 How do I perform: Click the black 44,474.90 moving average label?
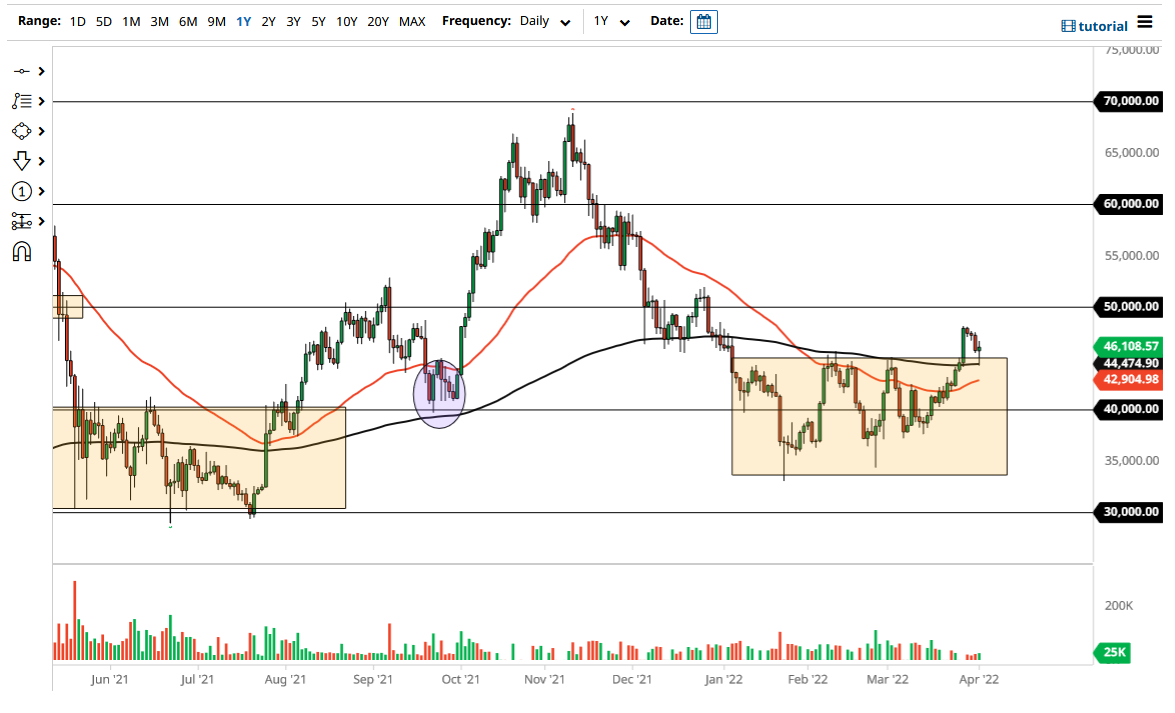pos(1130,364)
